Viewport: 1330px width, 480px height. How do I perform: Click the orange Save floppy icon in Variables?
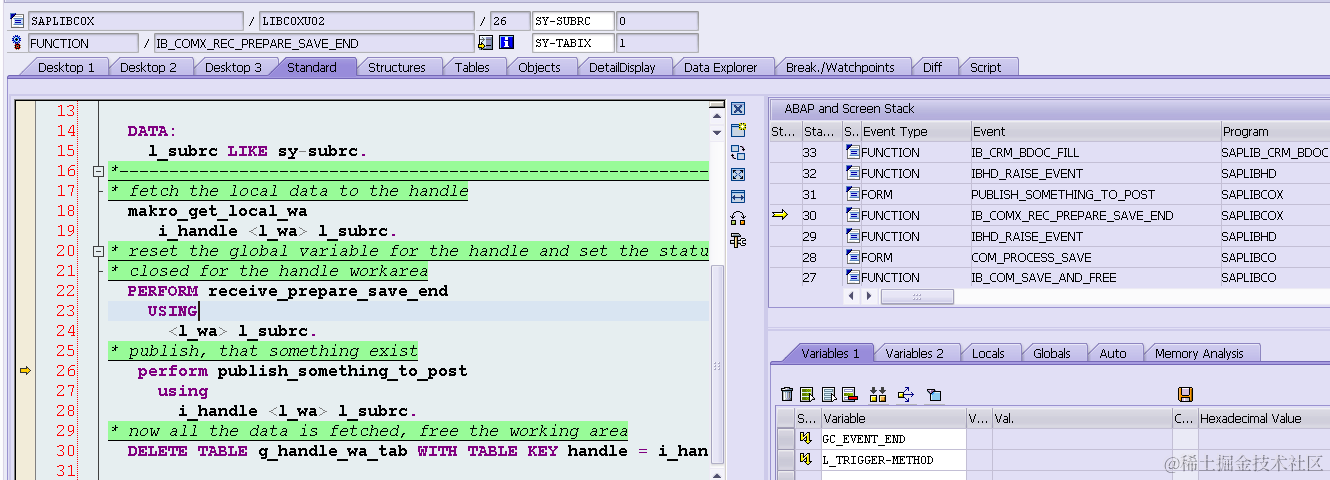(x=1186, y=395)
